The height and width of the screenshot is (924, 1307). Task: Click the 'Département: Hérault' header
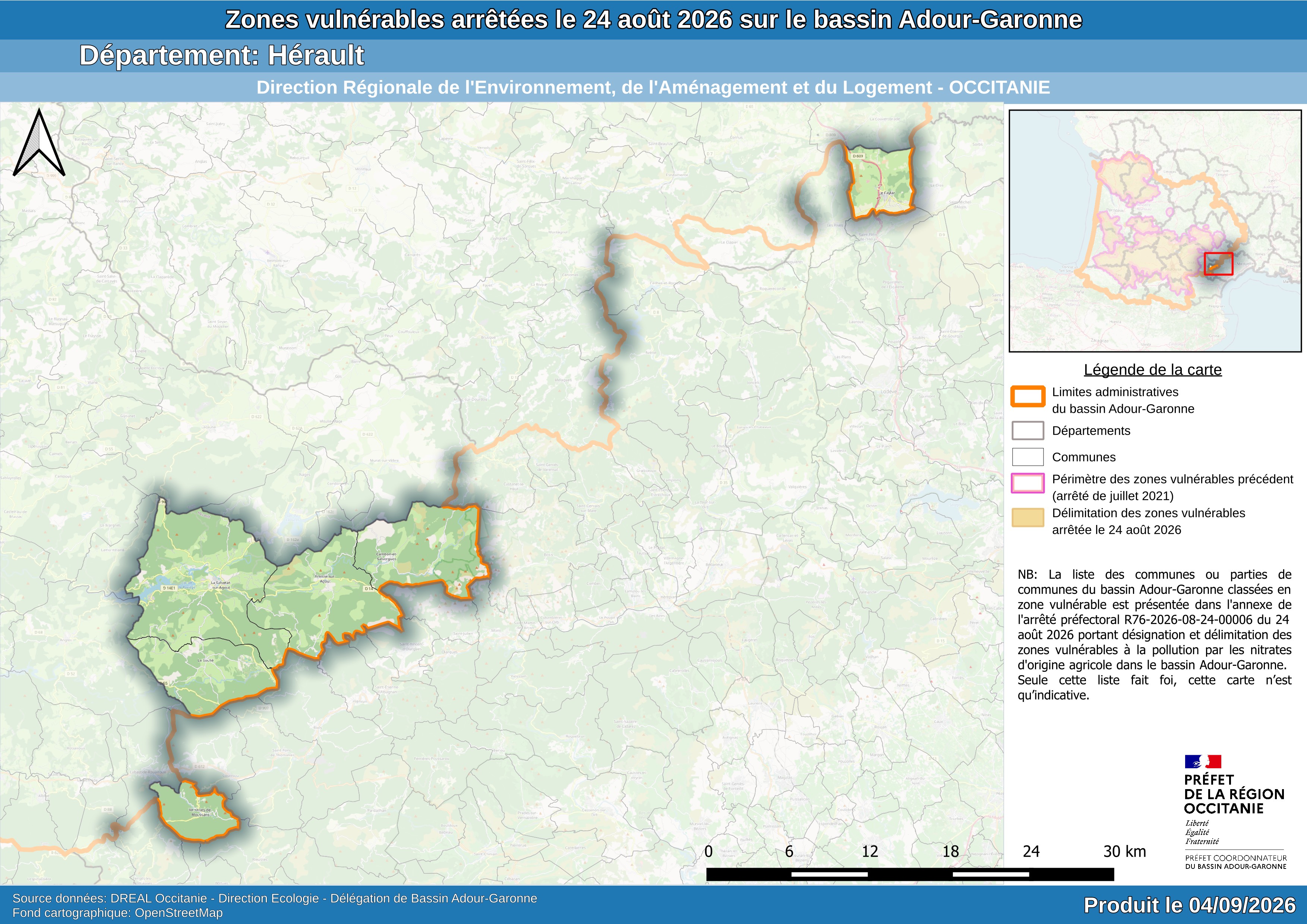point(221,56)
